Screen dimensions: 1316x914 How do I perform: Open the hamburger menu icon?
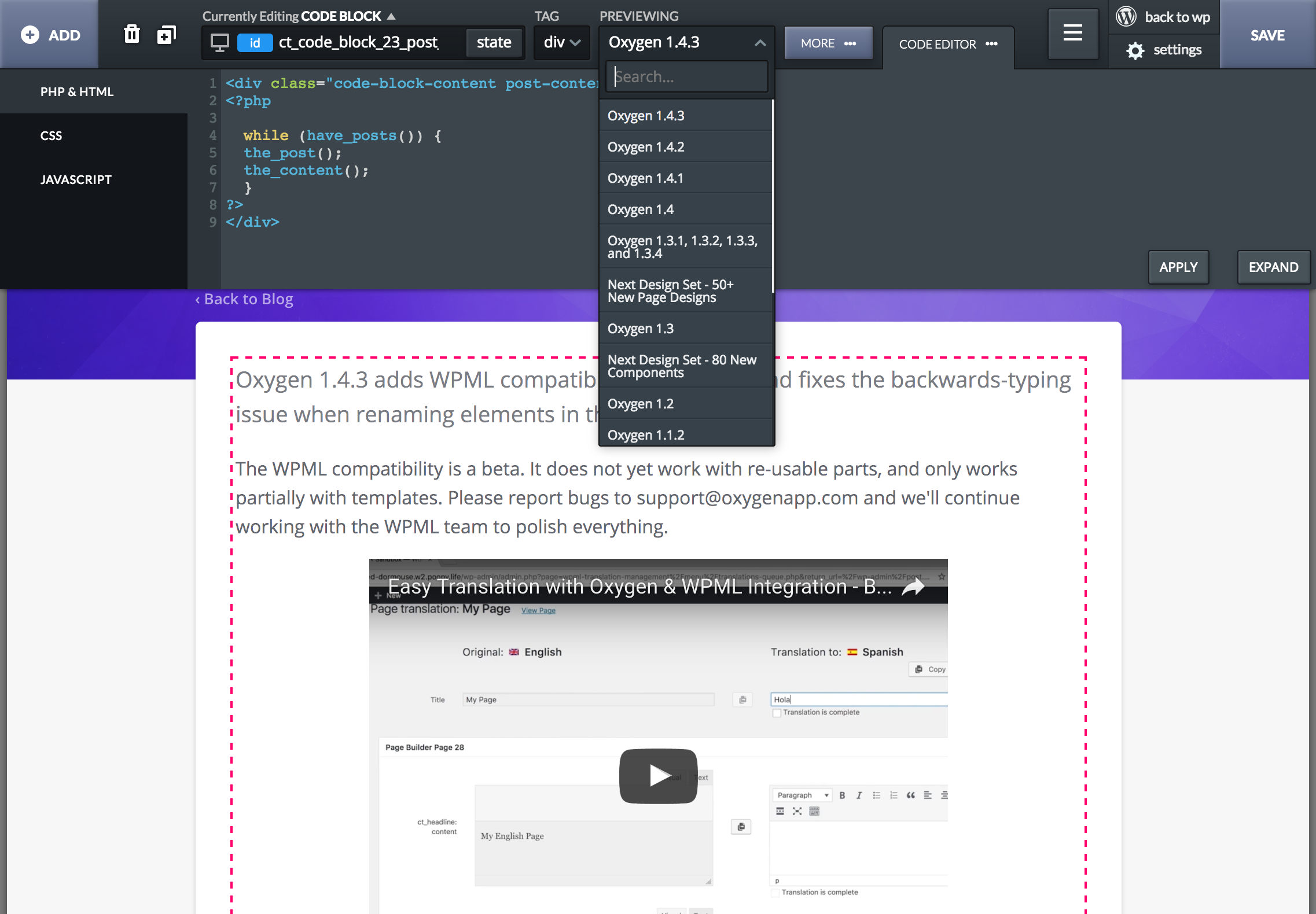point(1073,34)
